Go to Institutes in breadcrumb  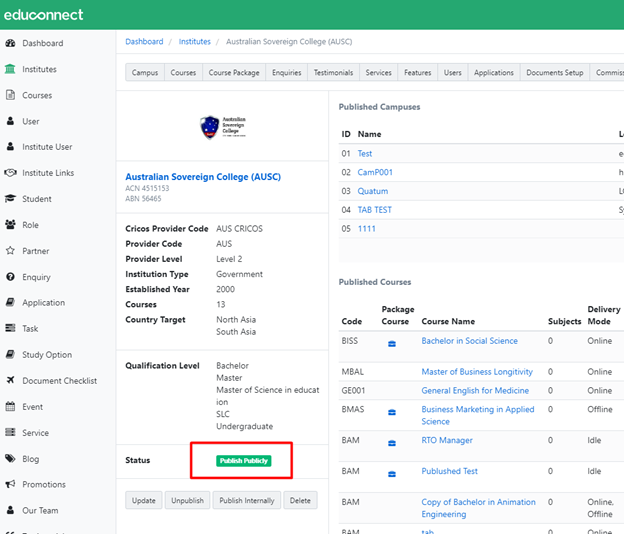pos(195,42)
